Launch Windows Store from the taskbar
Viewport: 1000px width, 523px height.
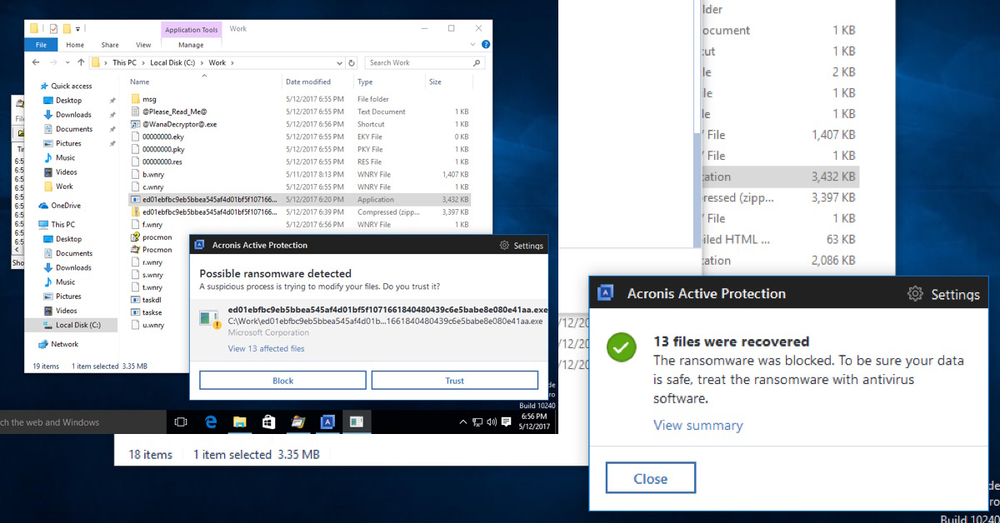[x=268, y=422]
